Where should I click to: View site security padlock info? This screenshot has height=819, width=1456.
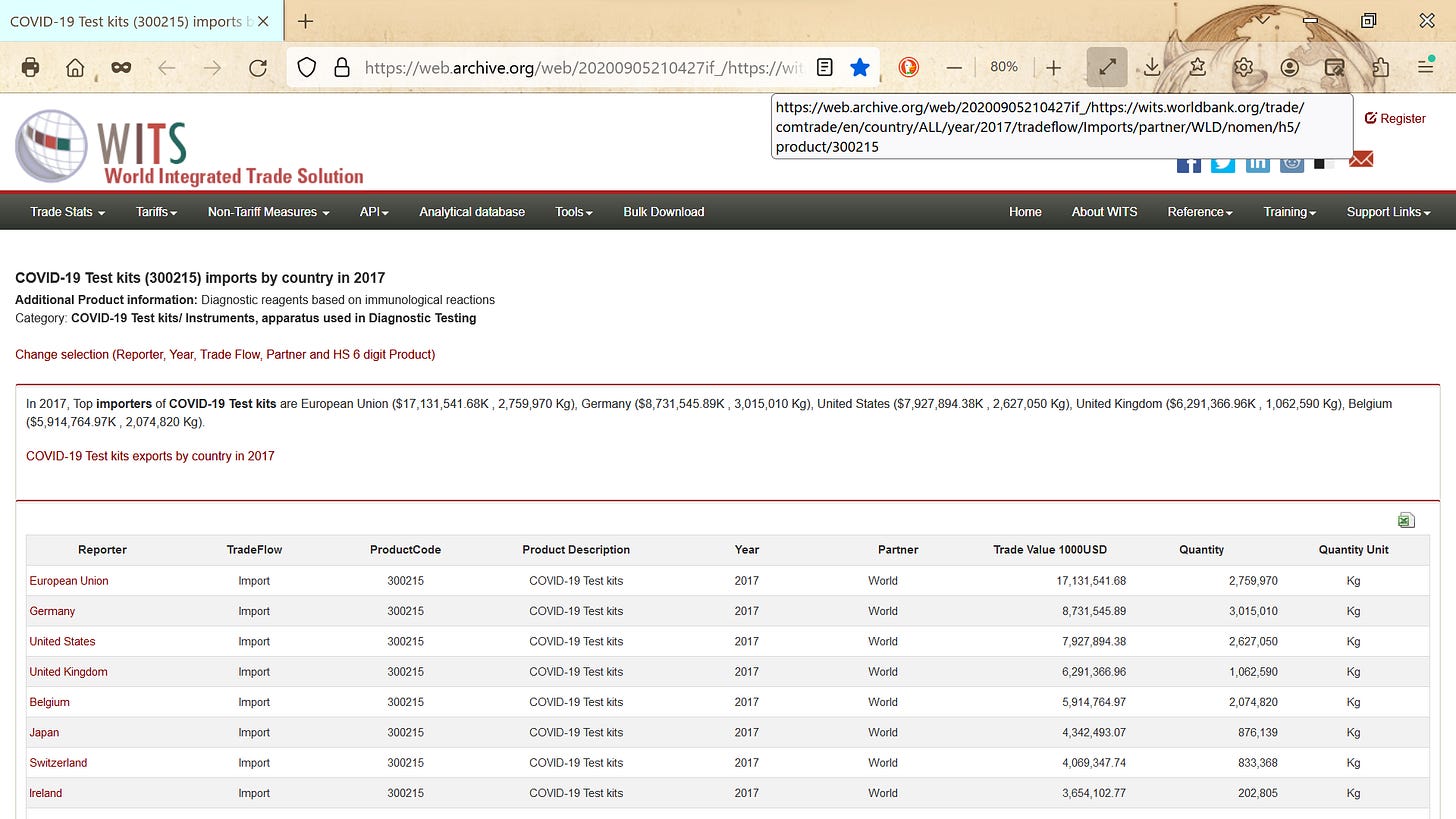coord(342,67)
